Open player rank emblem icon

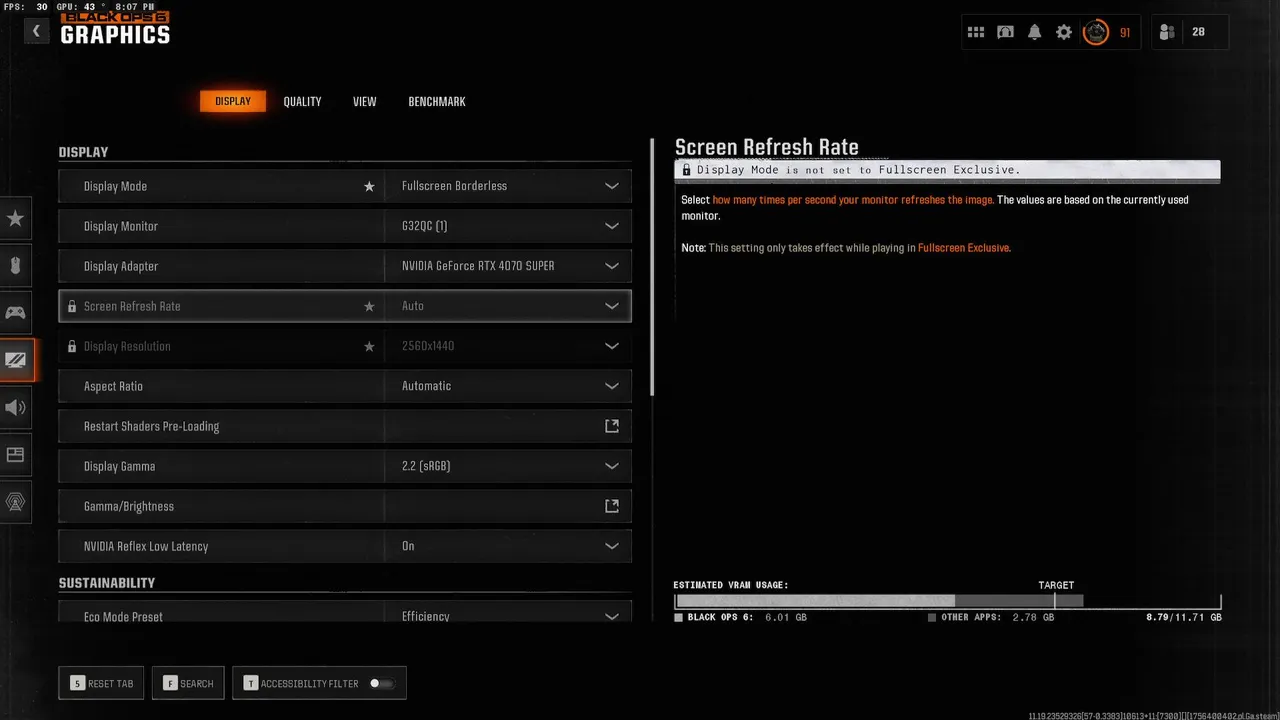pos(1097,32)
